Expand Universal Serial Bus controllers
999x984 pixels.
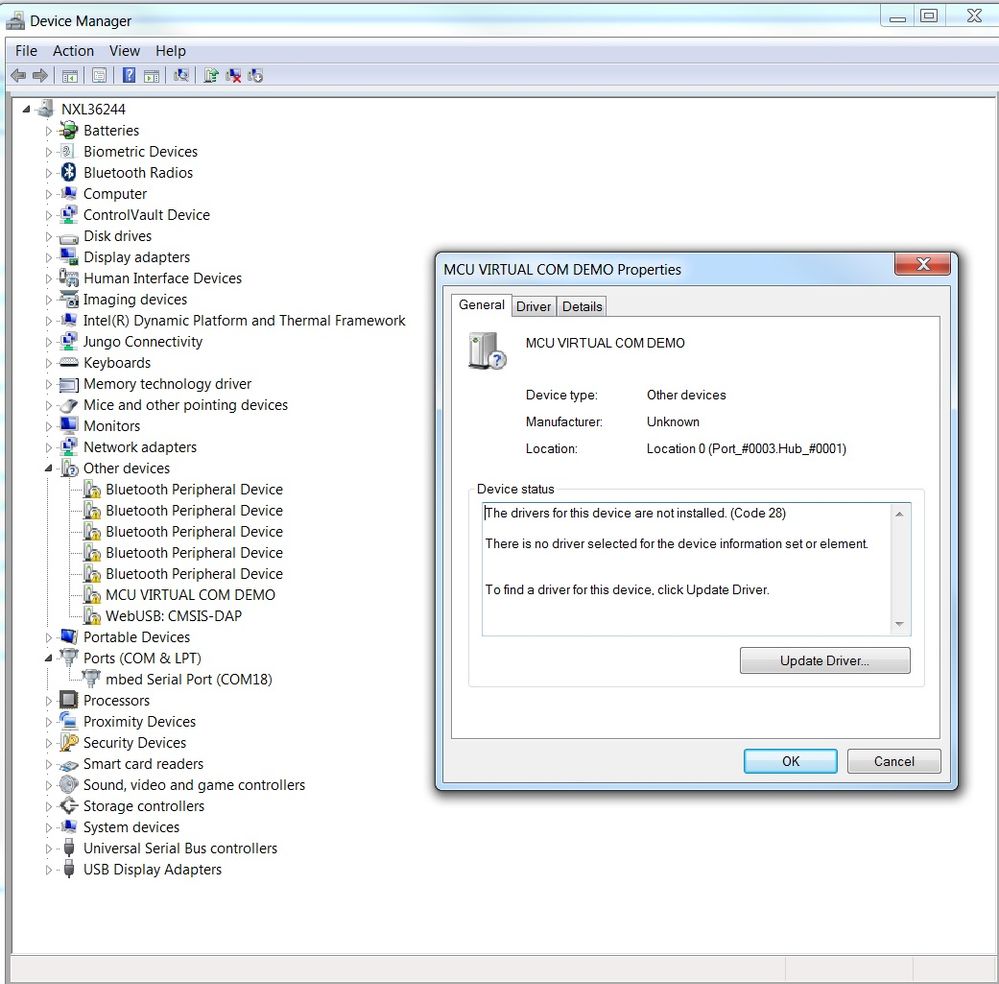(x=48, y=848)
